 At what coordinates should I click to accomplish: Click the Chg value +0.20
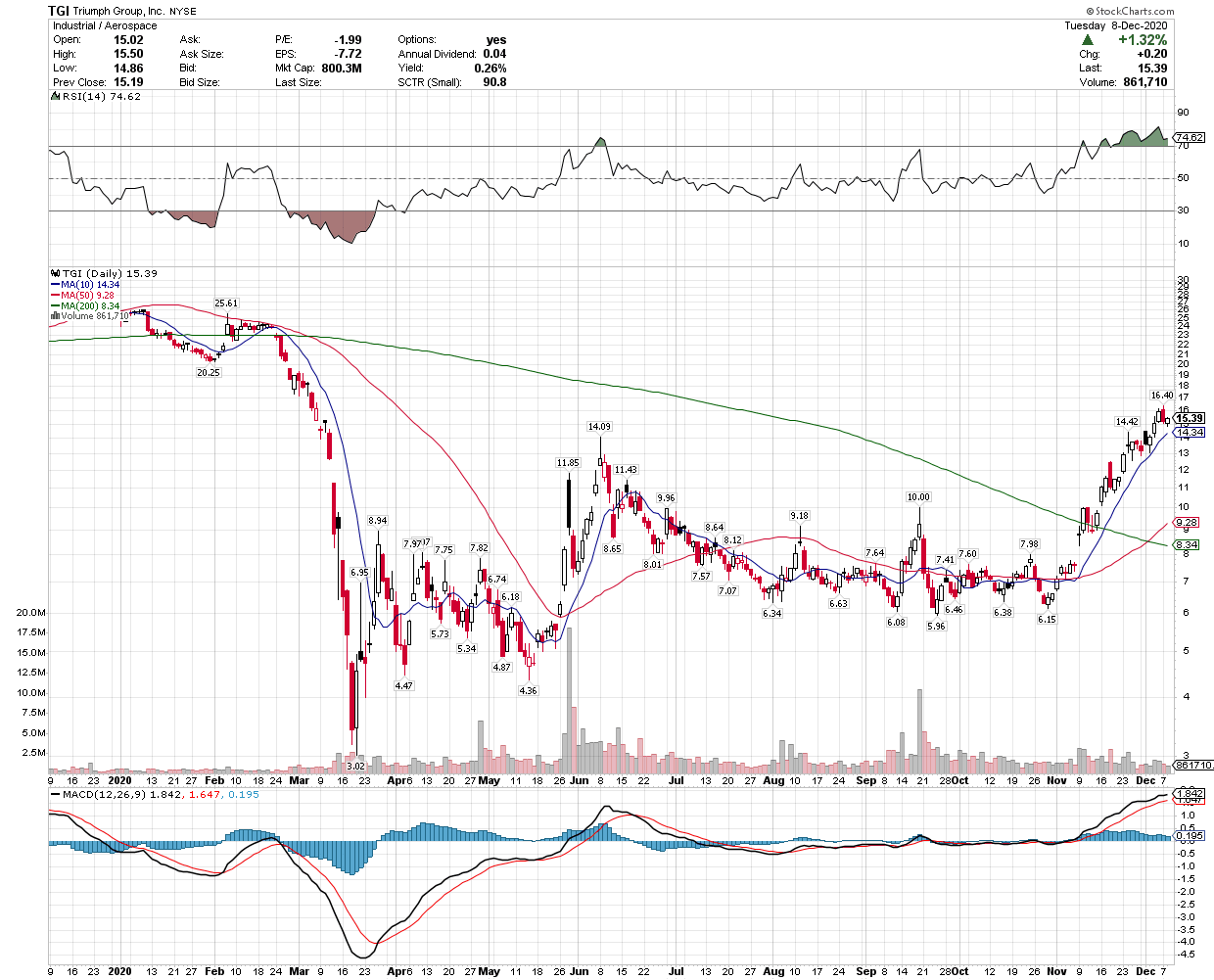click(x=1151, y=54)
